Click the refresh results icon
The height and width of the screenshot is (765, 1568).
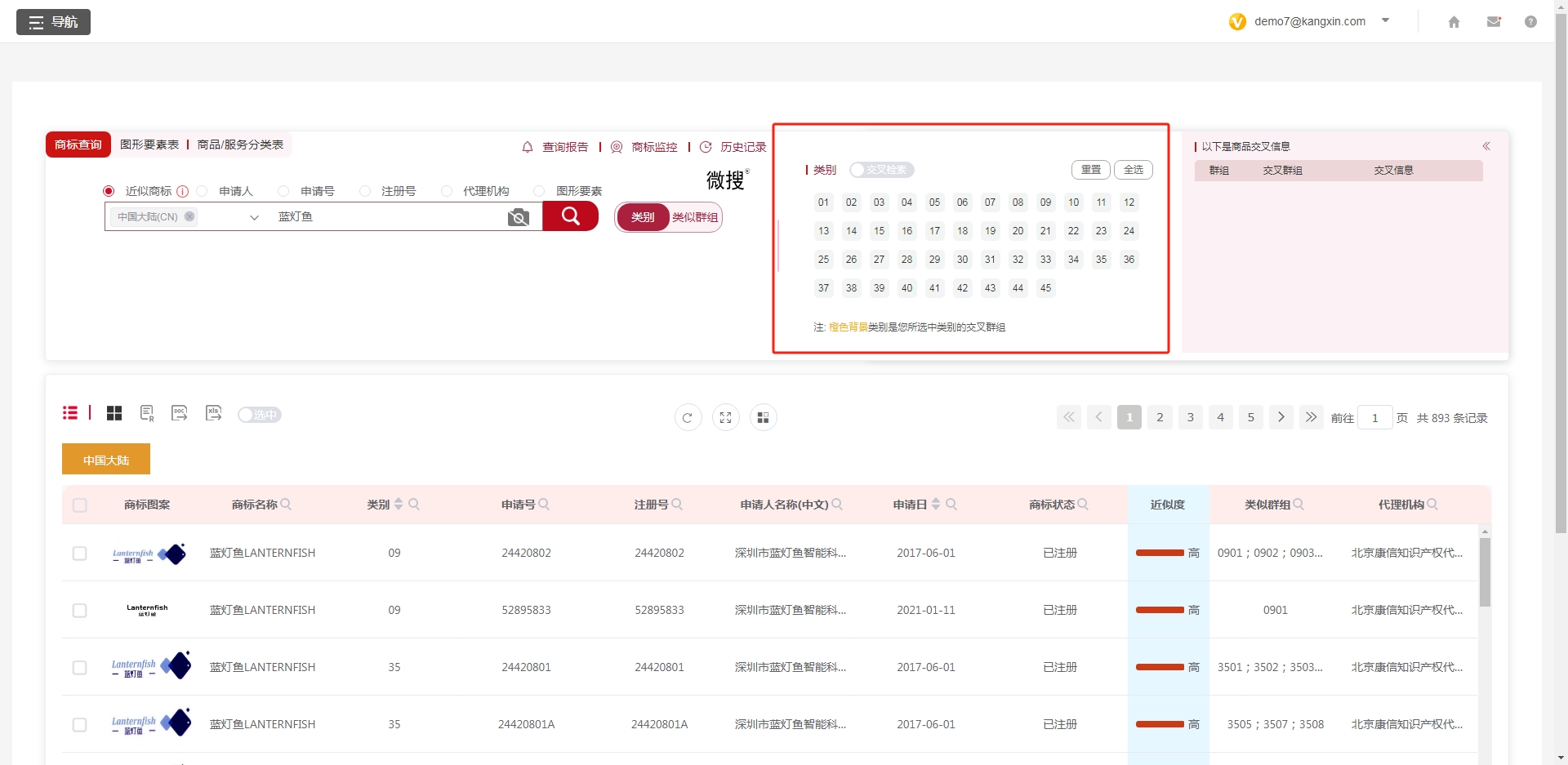(688, 418)
